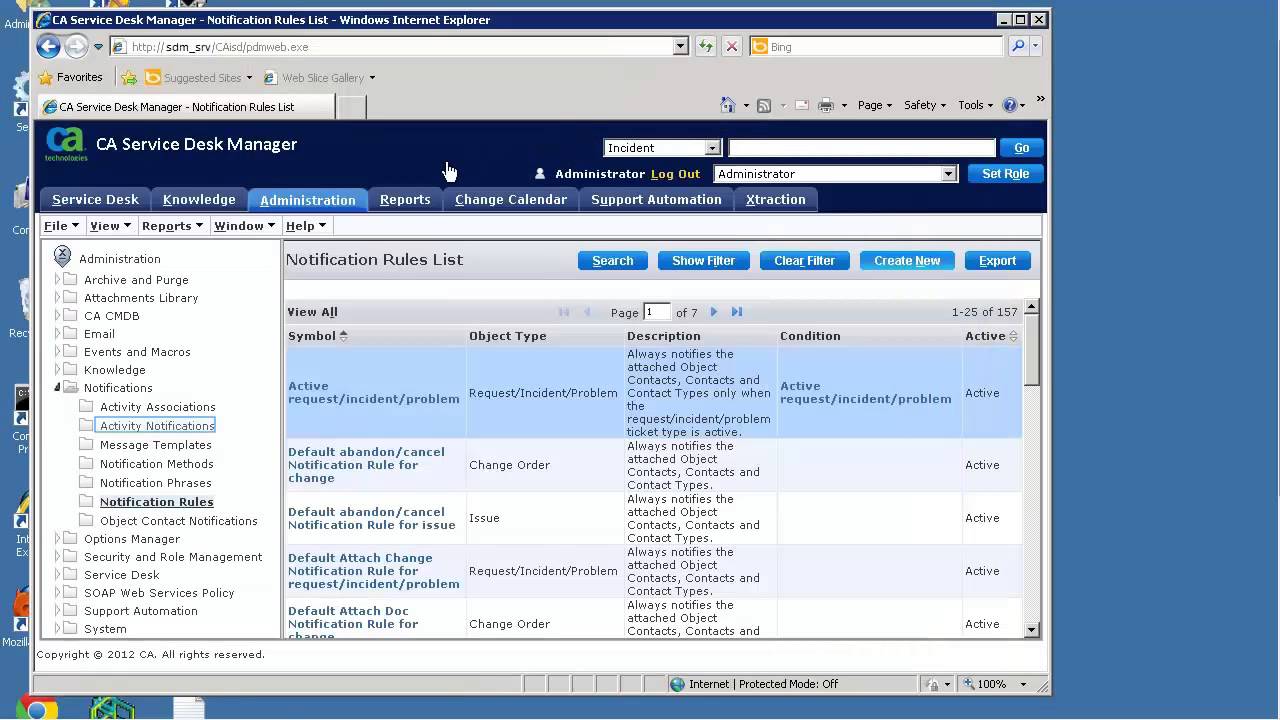The image size is (1280, 720).
Task: Open the Window menu
Action: pos(244,226)
